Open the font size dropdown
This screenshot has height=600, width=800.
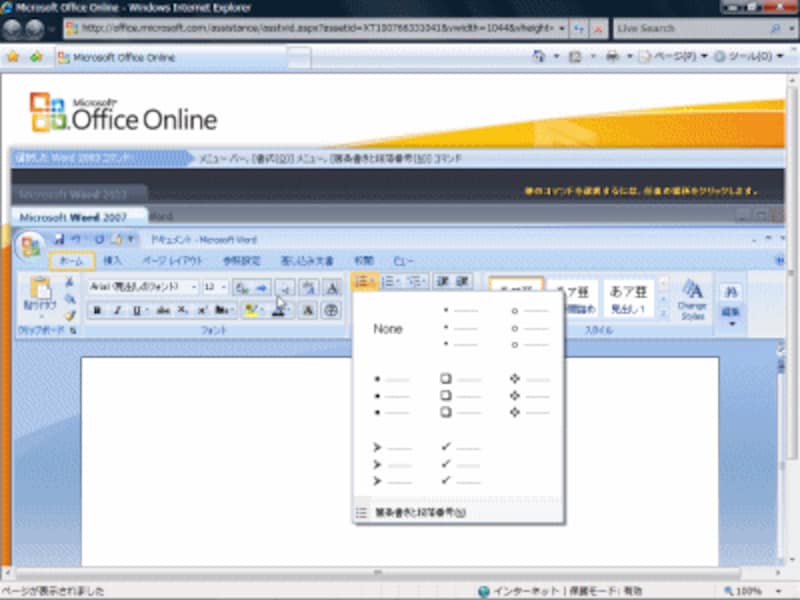click(223, 286)
